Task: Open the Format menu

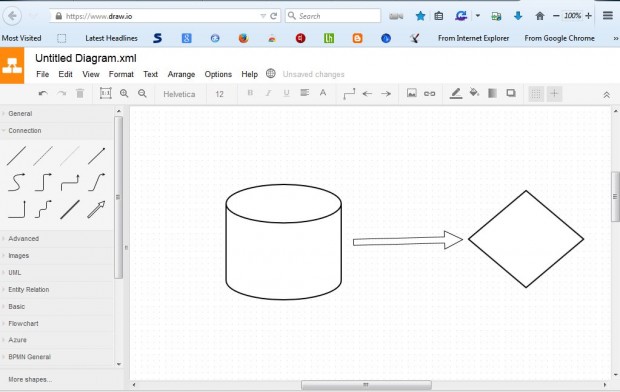Action: (x=121, y=74)
